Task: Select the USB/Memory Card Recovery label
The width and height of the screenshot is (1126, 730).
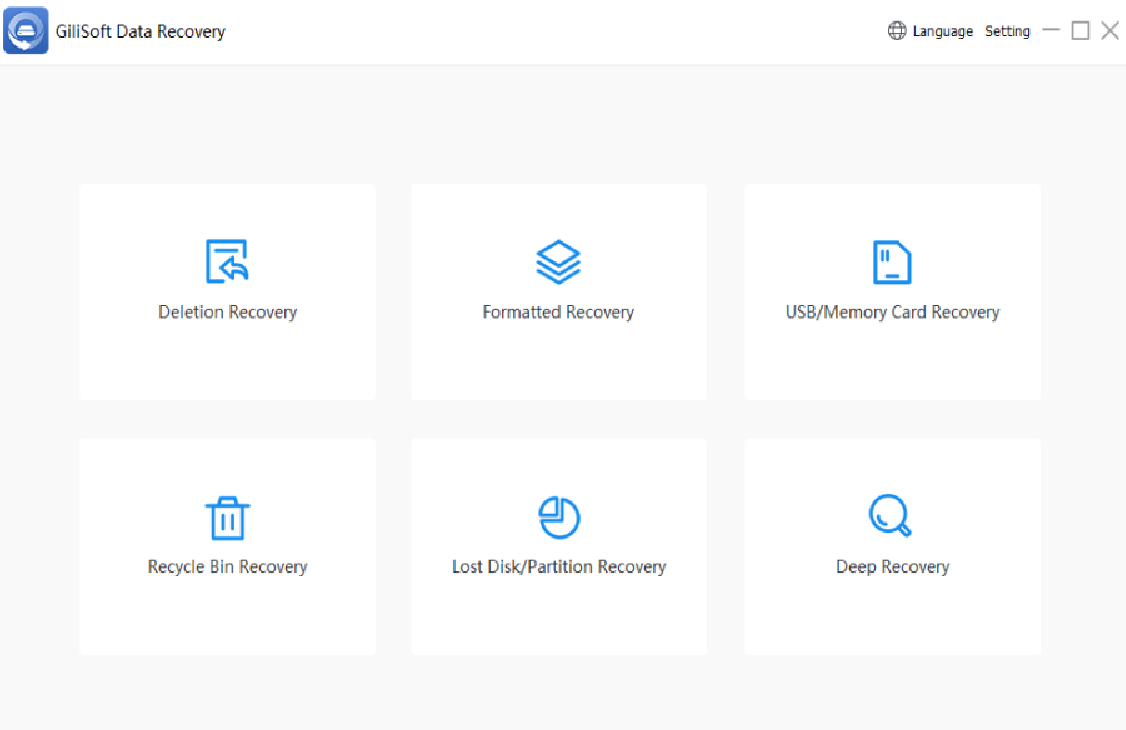Action: pos(892,312)
